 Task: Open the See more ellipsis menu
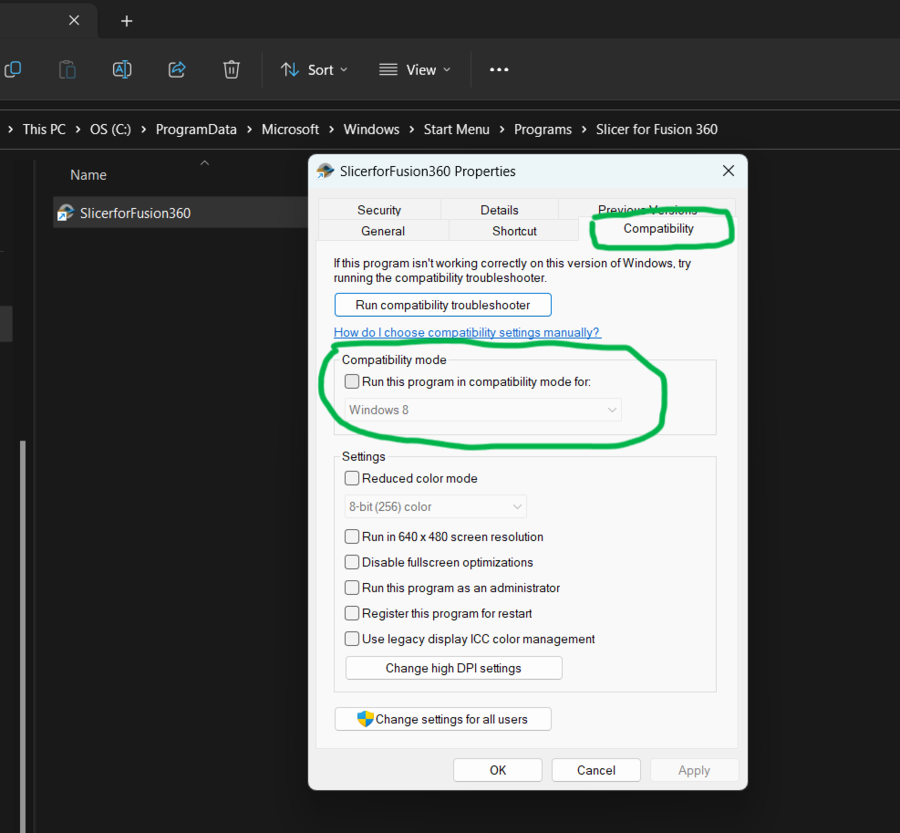[499, 69]
